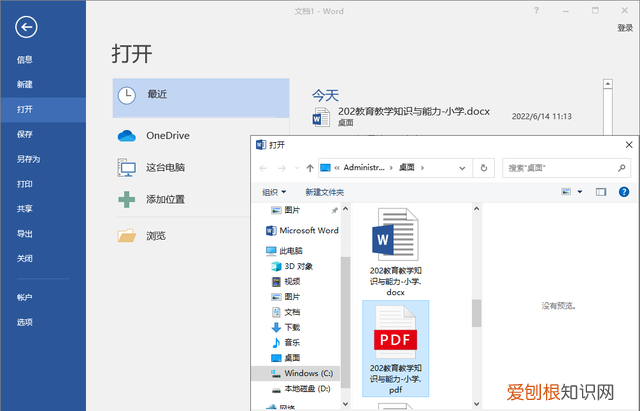Open the view options dropdown arrow

coord(580,192)
